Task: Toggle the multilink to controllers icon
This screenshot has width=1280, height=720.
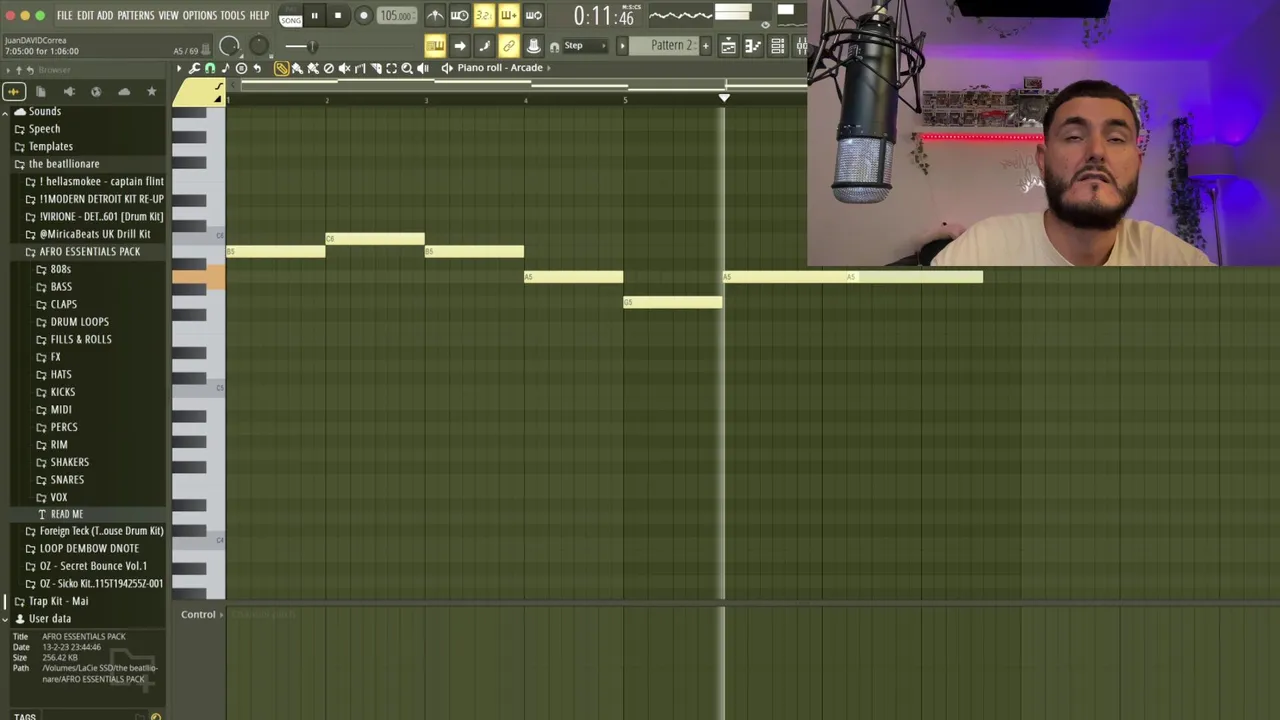Action: pyautogui.click(x=509, y=46)
